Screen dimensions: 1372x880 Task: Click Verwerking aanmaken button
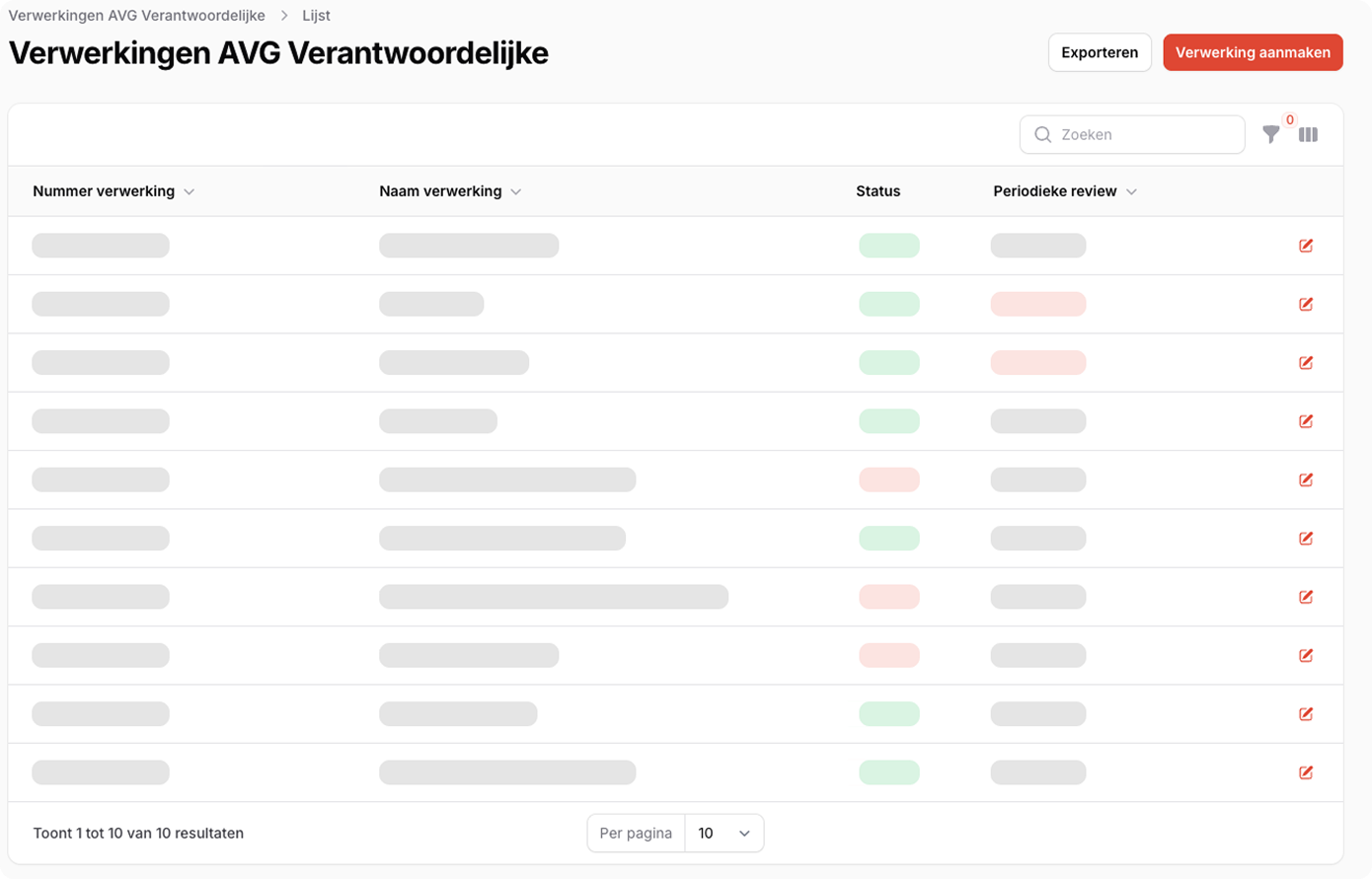pos(1253,52)
